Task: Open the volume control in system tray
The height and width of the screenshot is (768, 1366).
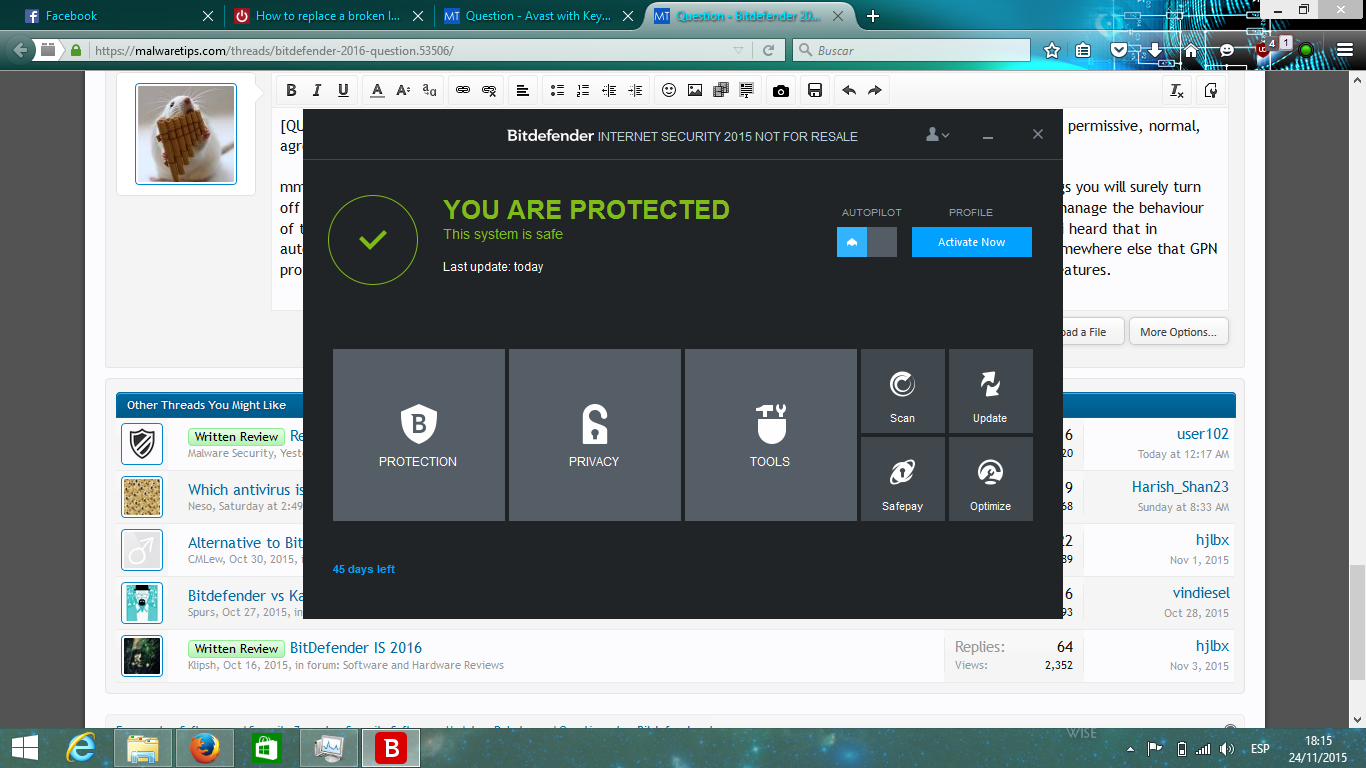Action: point(1226,748)
